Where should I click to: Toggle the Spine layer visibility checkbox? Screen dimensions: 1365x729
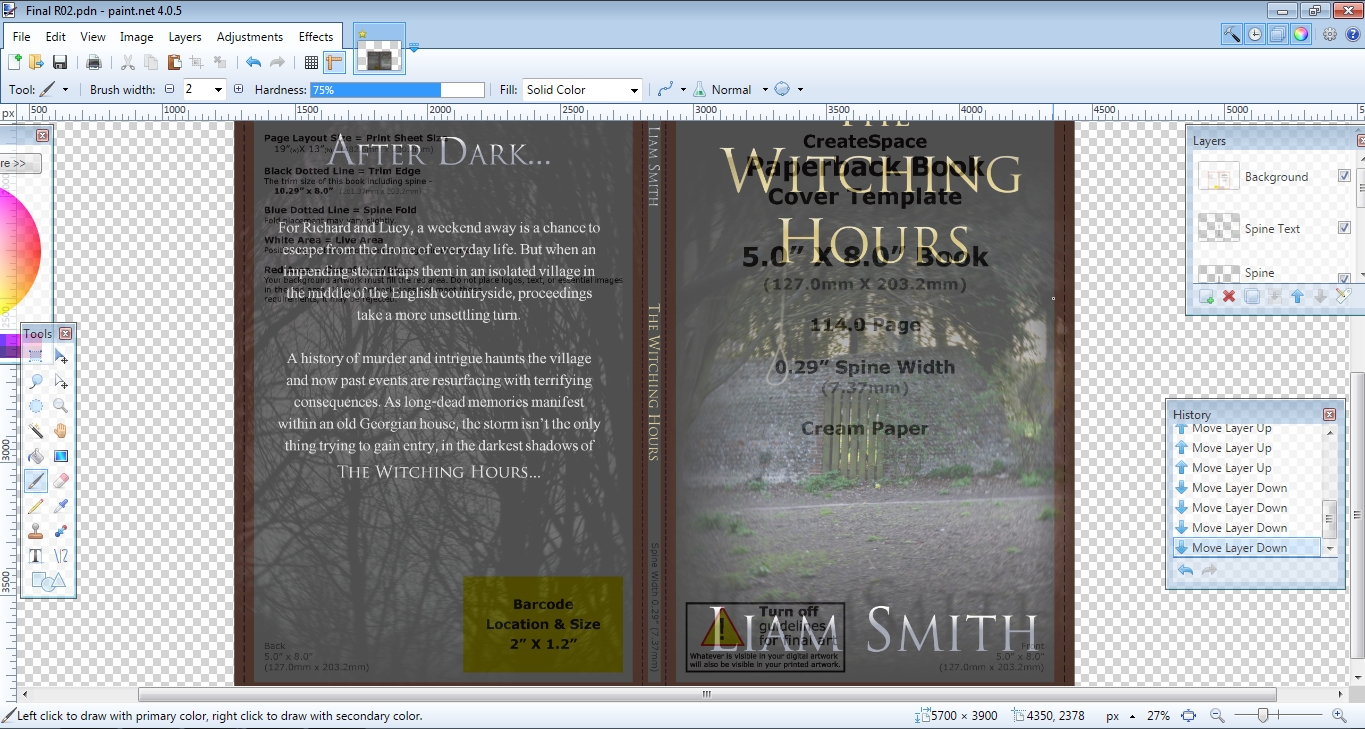(1344, 278)
